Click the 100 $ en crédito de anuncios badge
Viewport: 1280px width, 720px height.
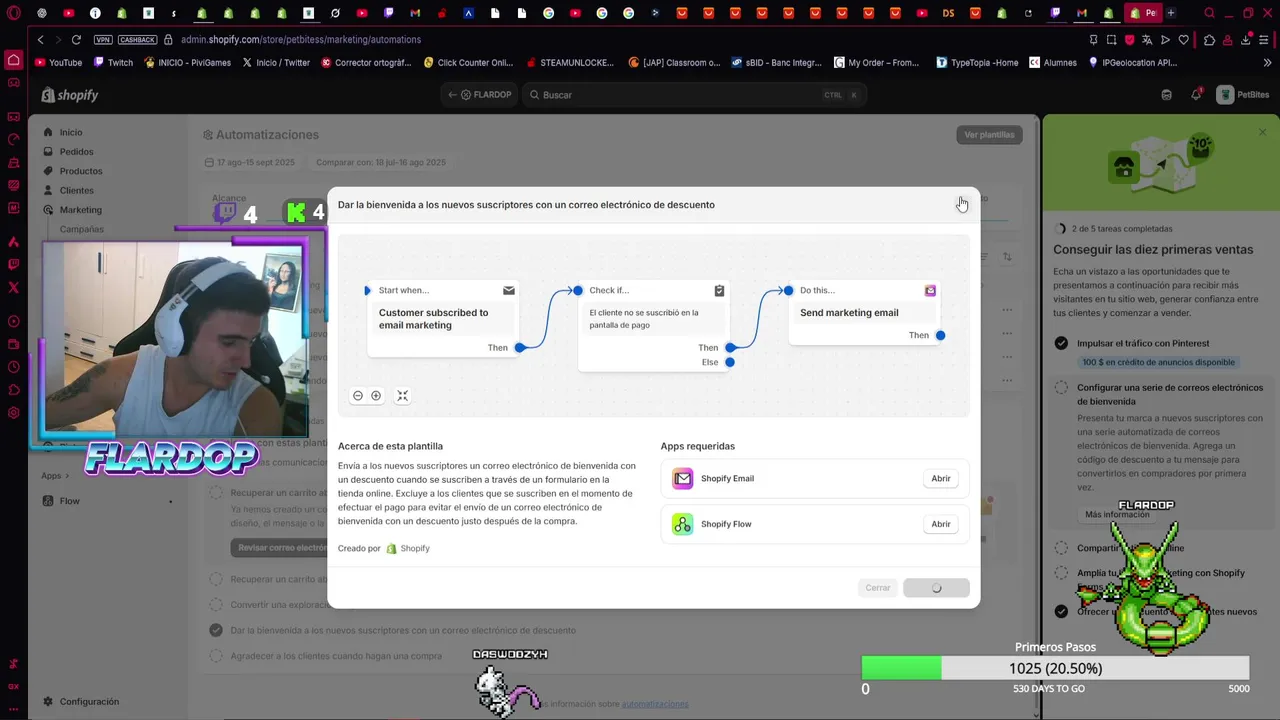pos(1158,362)
